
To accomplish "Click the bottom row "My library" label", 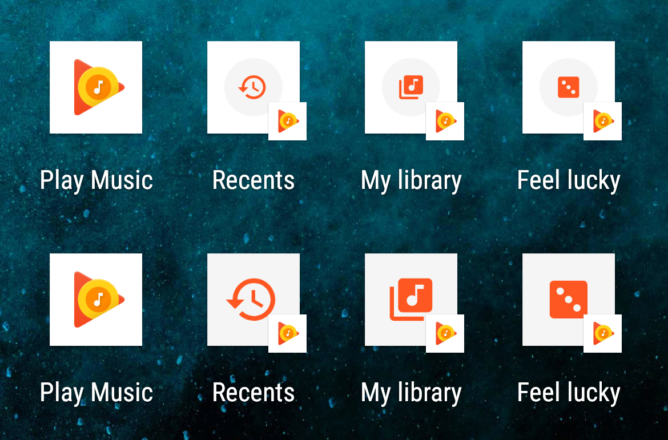I will [x=411, y=393].
